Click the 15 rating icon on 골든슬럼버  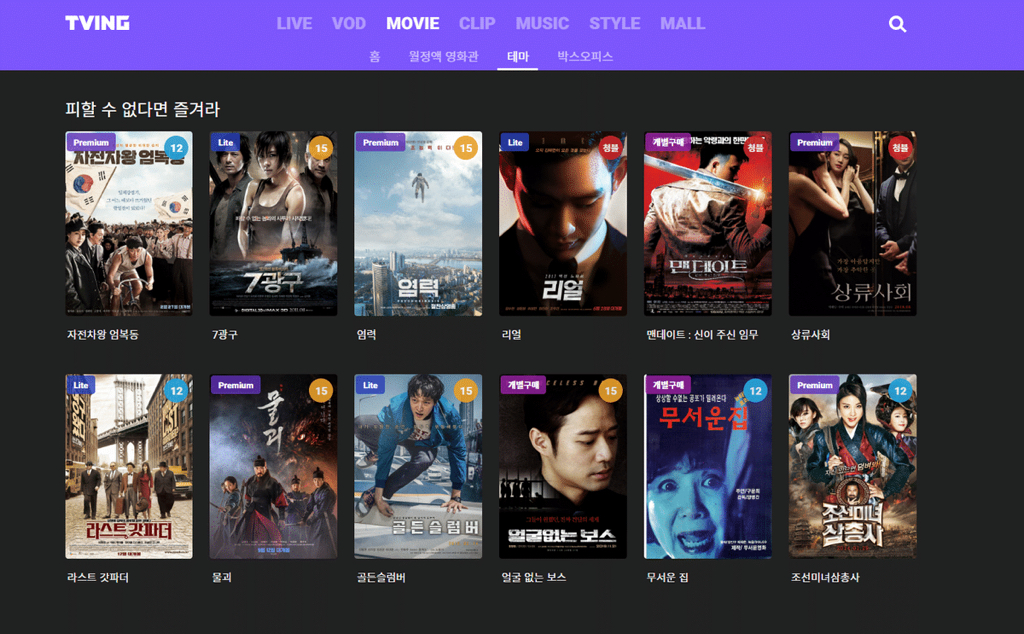click(466, 391)
